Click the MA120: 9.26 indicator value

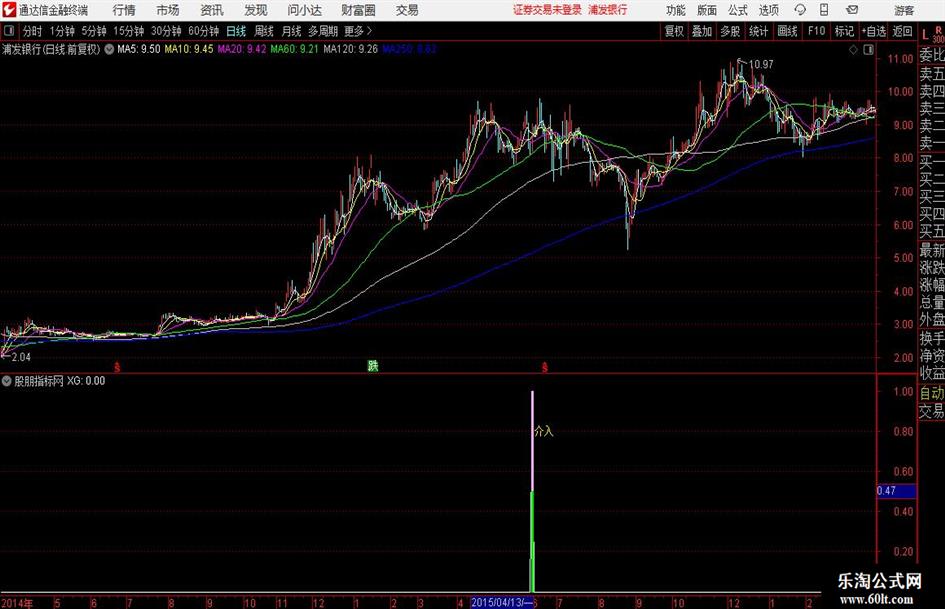pos(350,49)
